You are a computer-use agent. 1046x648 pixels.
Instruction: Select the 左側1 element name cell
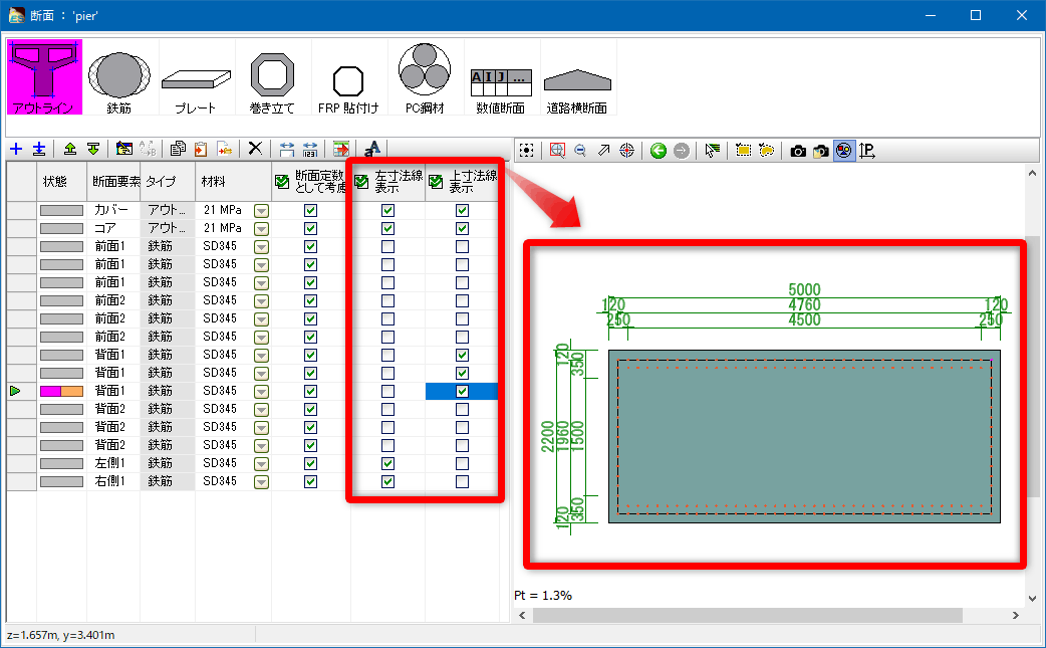pos(113,463)
